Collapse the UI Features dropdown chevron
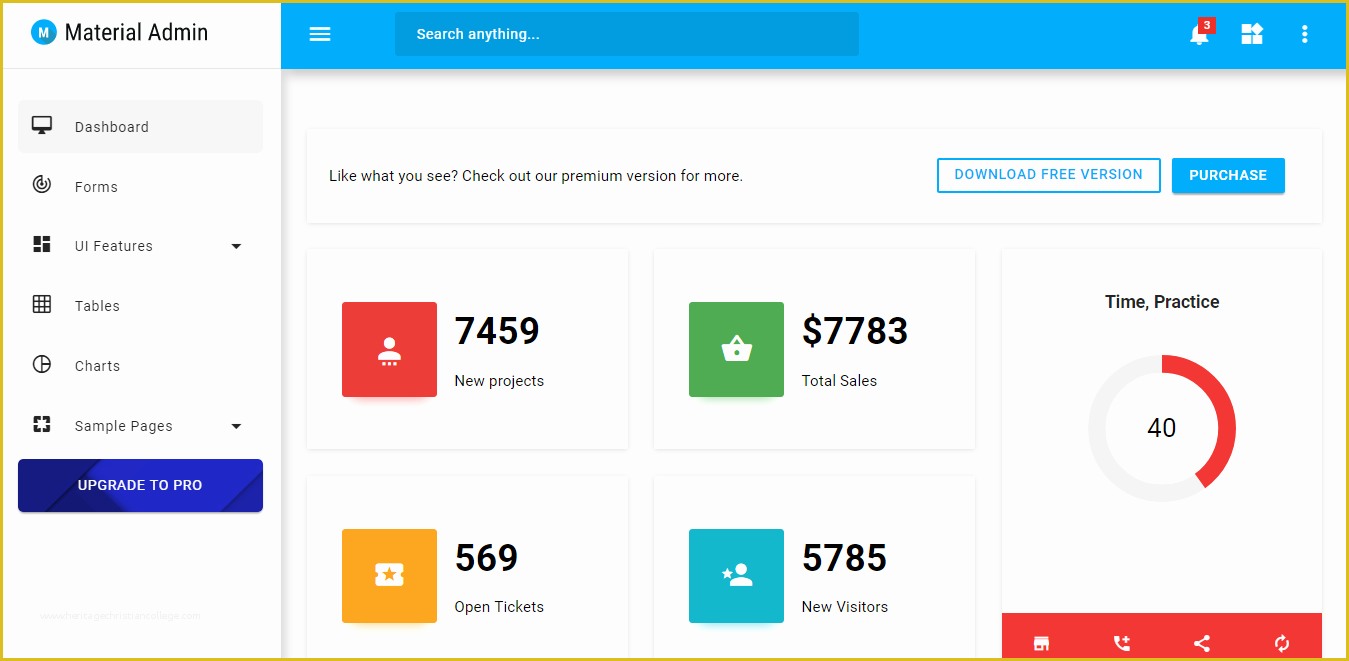 tap(236, 245)
